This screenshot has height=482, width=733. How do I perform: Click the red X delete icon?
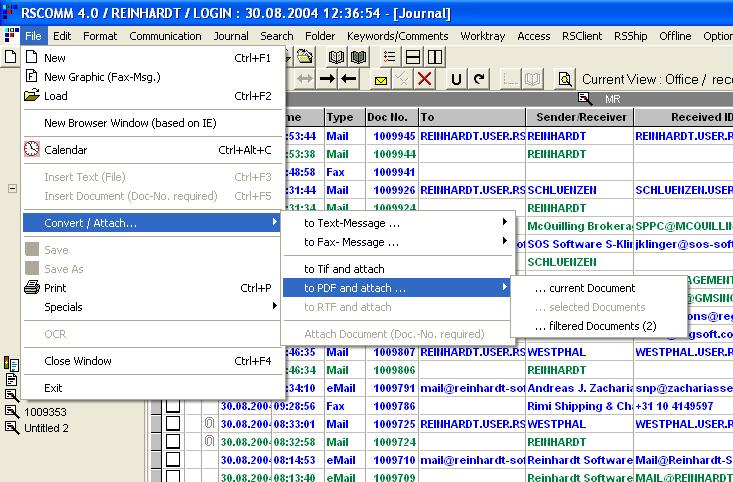(x=425, y=79)
